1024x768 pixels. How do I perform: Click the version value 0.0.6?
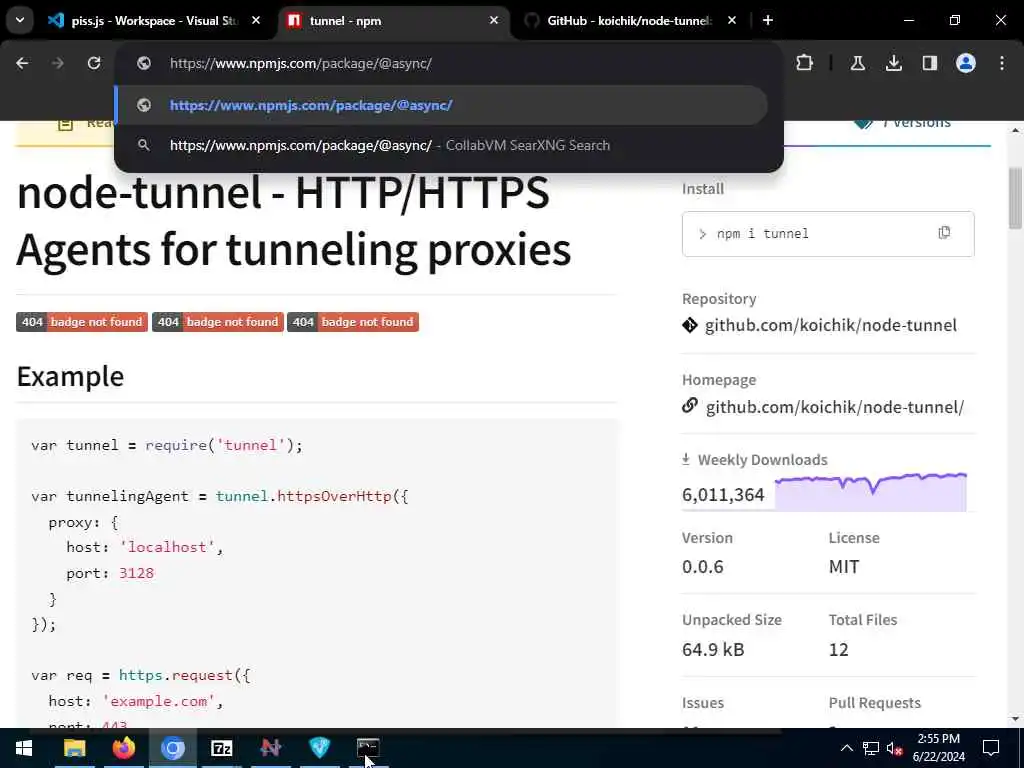pyautogui.click(x=703, y=566)
